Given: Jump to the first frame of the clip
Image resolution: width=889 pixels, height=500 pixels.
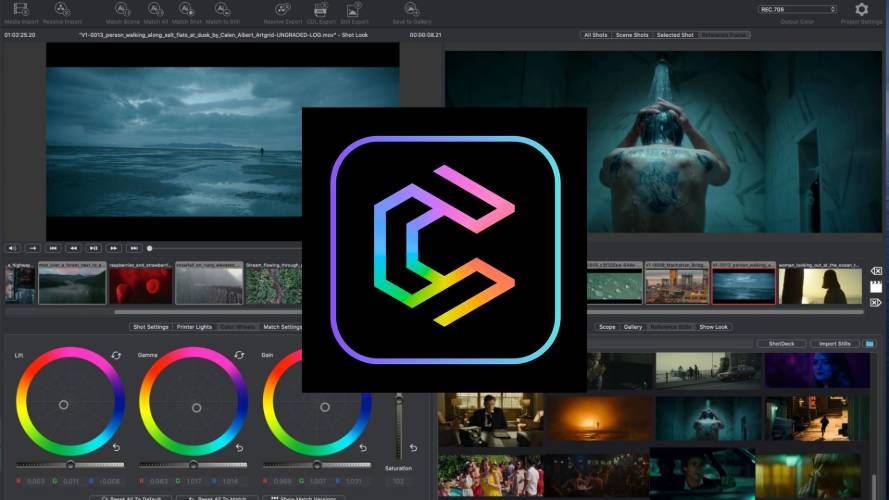Looking at the screenshot, I should tap(53, 248).
